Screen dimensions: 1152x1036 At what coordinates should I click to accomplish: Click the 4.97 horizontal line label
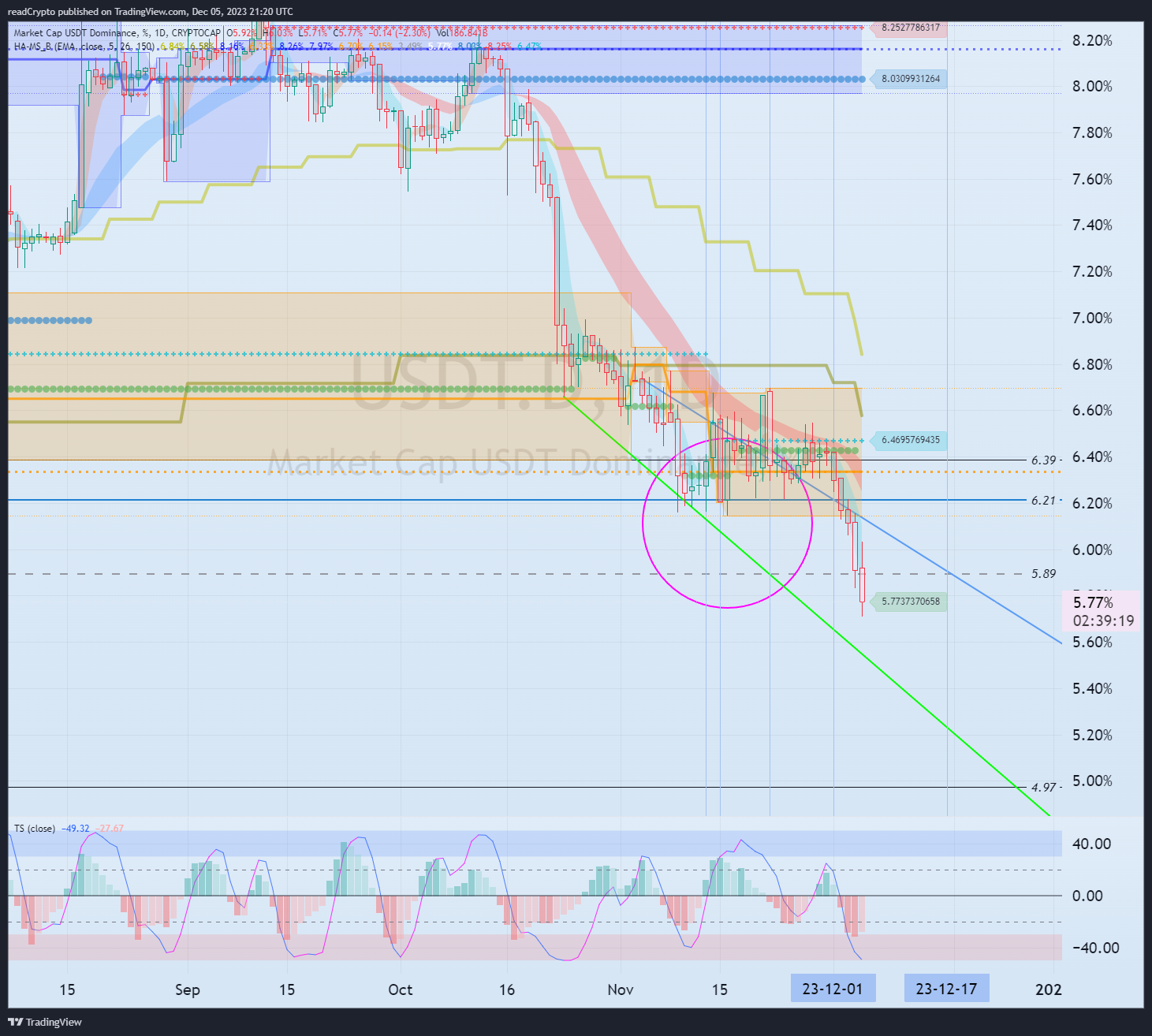[1043, 787]
